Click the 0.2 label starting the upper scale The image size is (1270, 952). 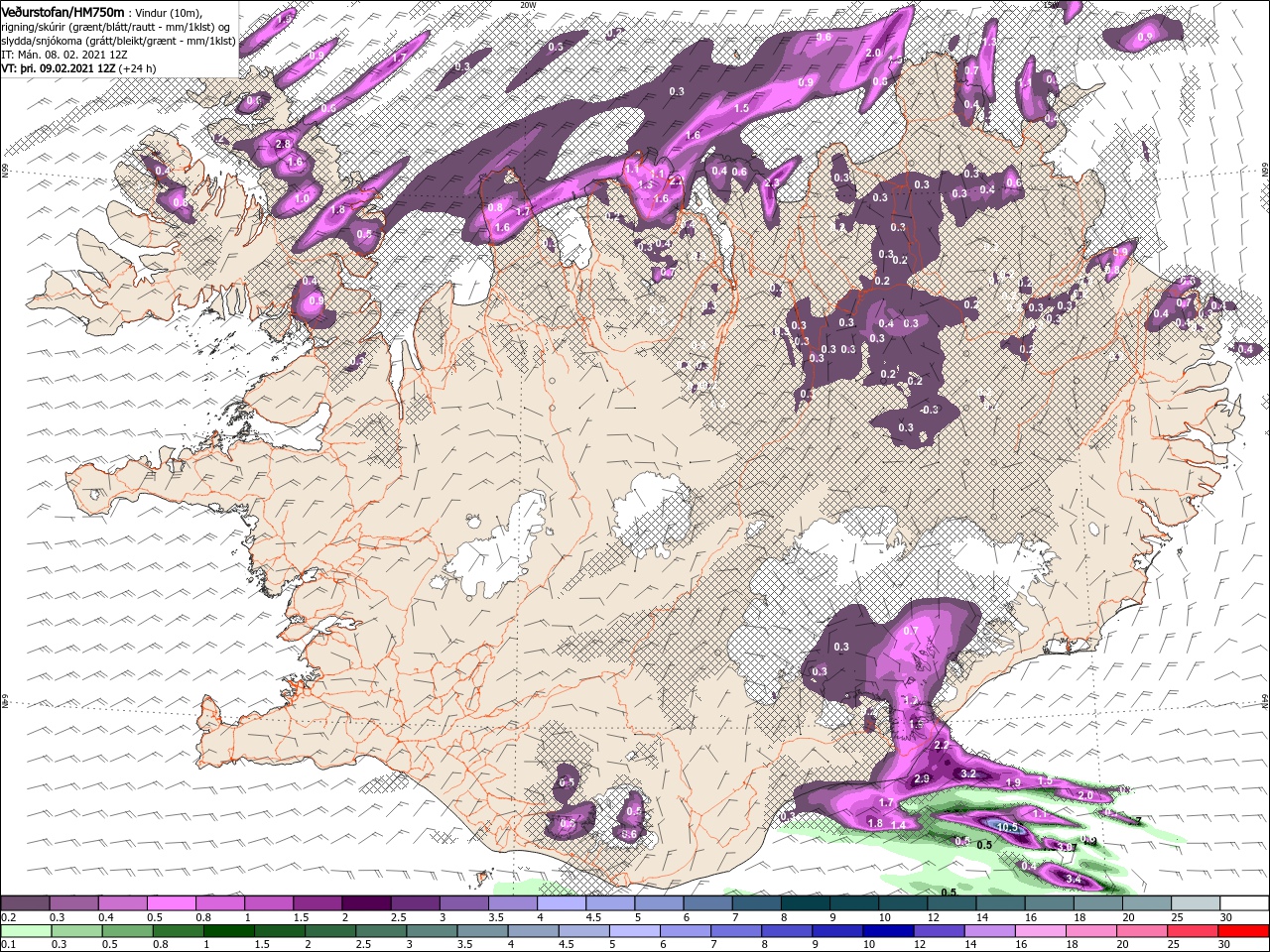8,917
